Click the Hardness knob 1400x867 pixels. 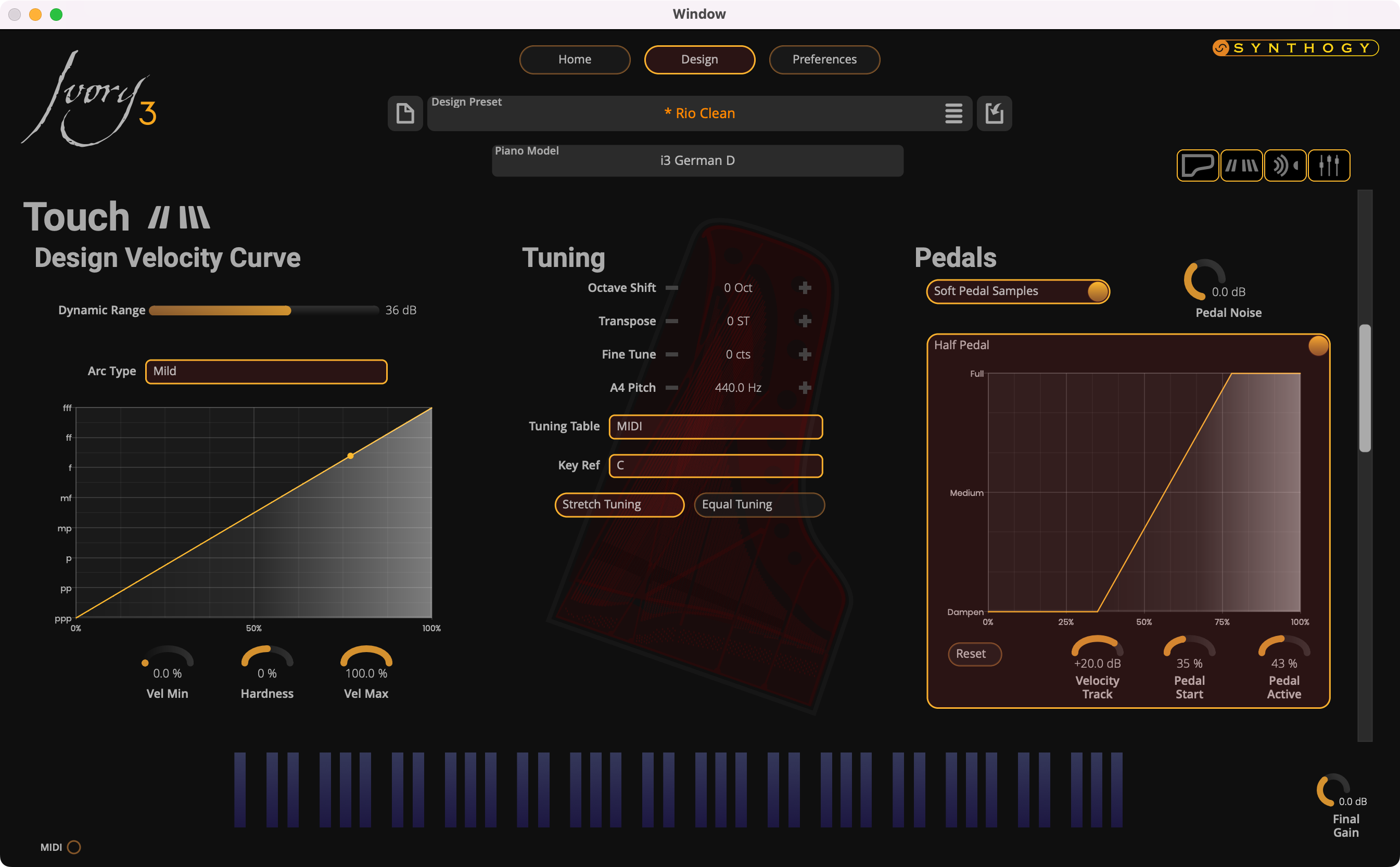[267, 657]
